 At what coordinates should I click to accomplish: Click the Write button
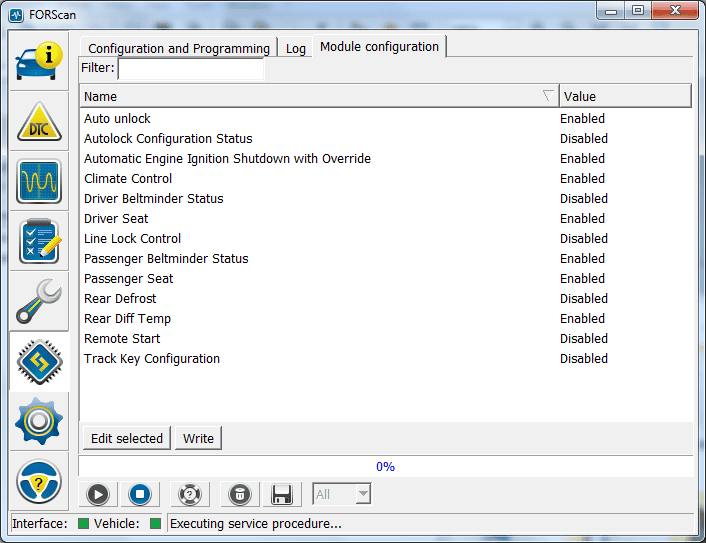(198, 438)
